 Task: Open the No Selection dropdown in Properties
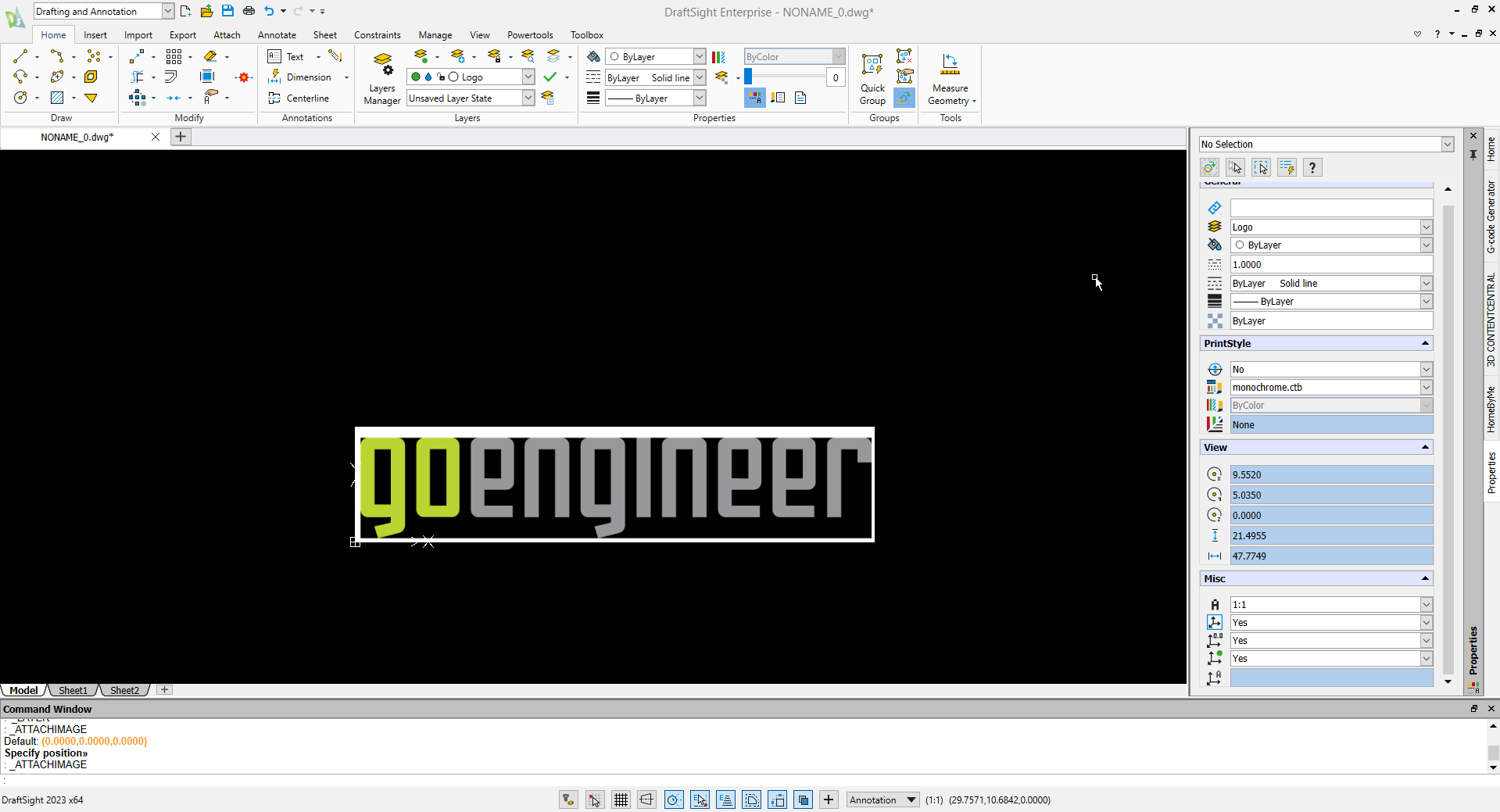[x=1448, y=144]
